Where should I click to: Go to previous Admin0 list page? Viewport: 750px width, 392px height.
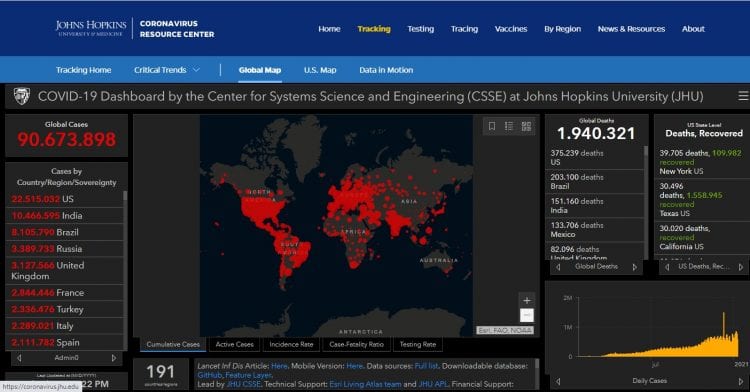(19, 358)
